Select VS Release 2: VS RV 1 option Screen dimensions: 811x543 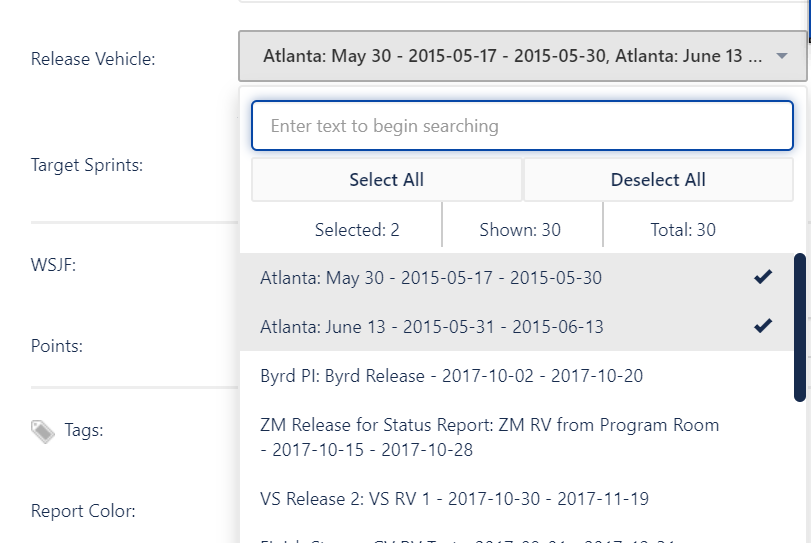pos(517,499)
